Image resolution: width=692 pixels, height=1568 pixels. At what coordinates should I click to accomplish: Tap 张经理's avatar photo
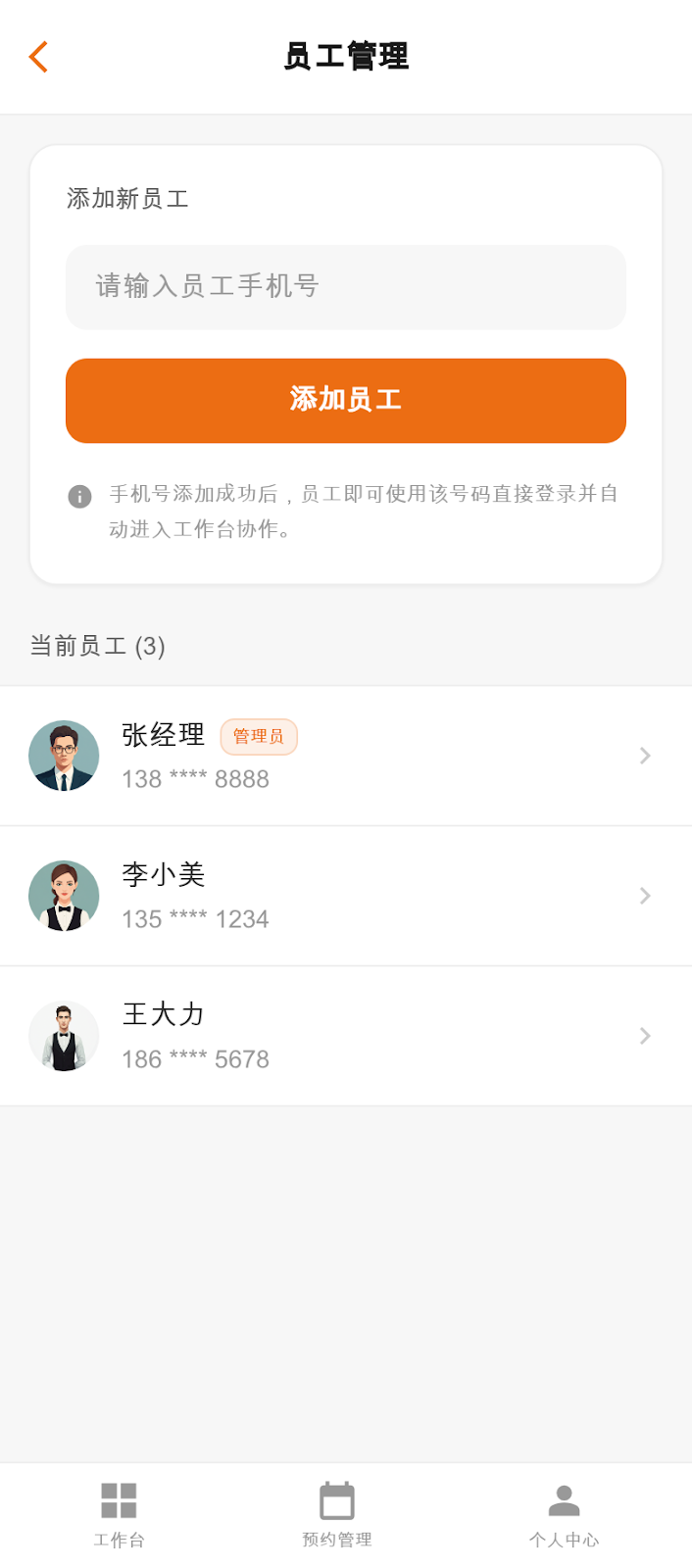pos(64,756)
